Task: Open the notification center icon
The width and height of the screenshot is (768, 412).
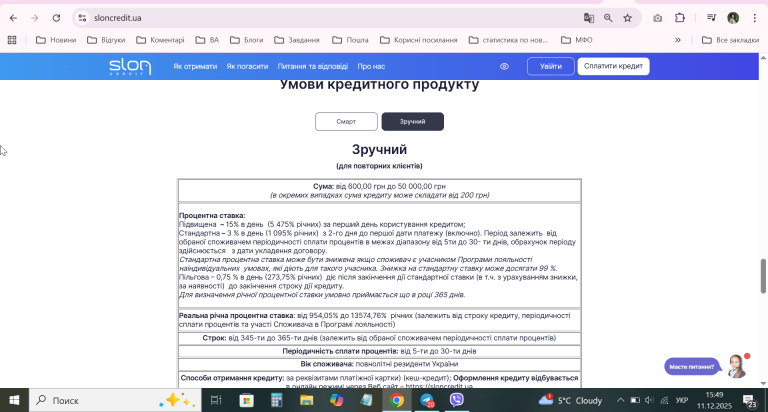Action: [x=749, y=401]
